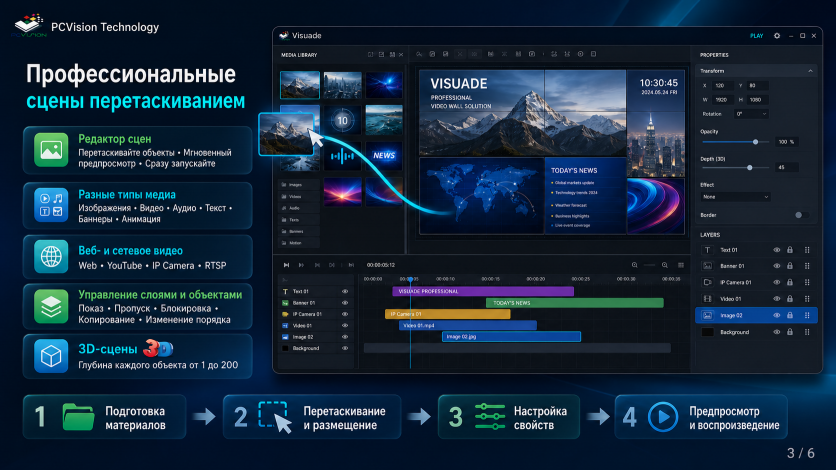The image size is (836, 470).
Task: Hide Banner 01 in the Layers panel
Action: tap(777, 266)
